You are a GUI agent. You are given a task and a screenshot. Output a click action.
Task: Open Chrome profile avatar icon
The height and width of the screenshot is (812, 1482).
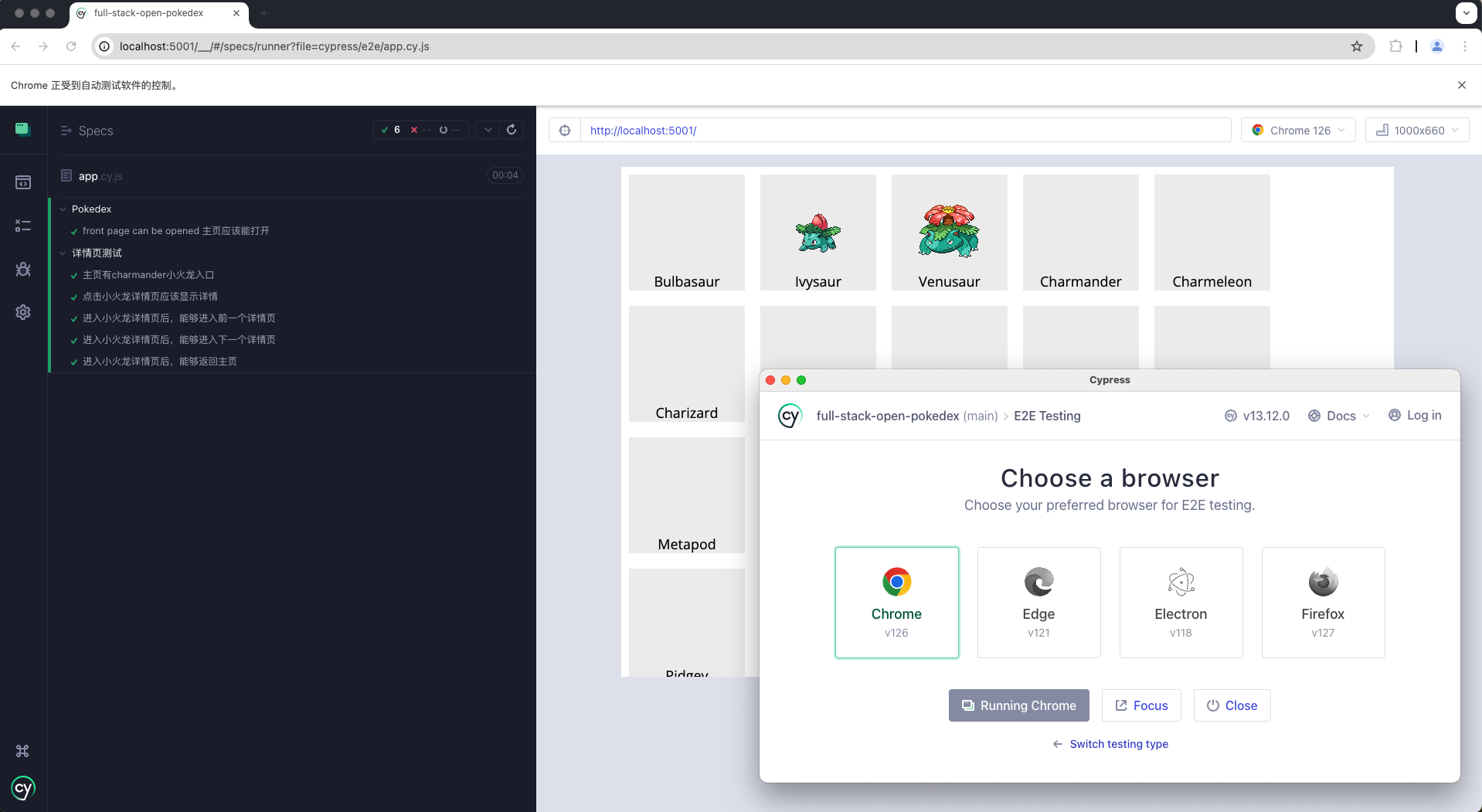coord(1437,46)
